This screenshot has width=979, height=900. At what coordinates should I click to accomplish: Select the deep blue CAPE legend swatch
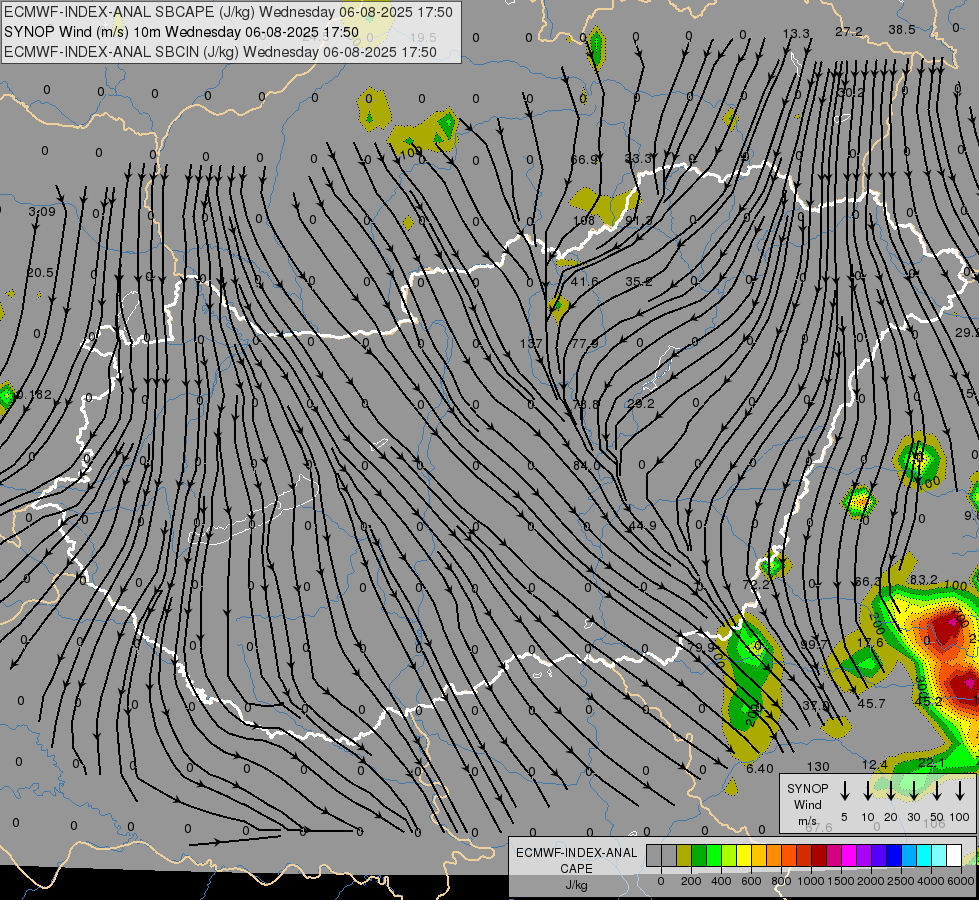893,855
